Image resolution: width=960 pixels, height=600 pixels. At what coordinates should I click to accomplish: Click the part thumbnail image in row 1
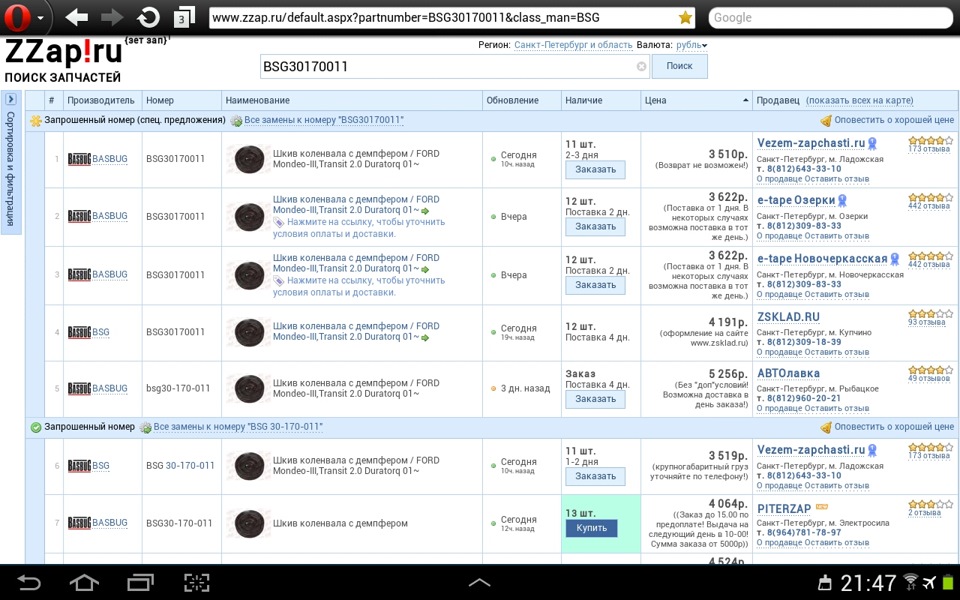point(249,160)
